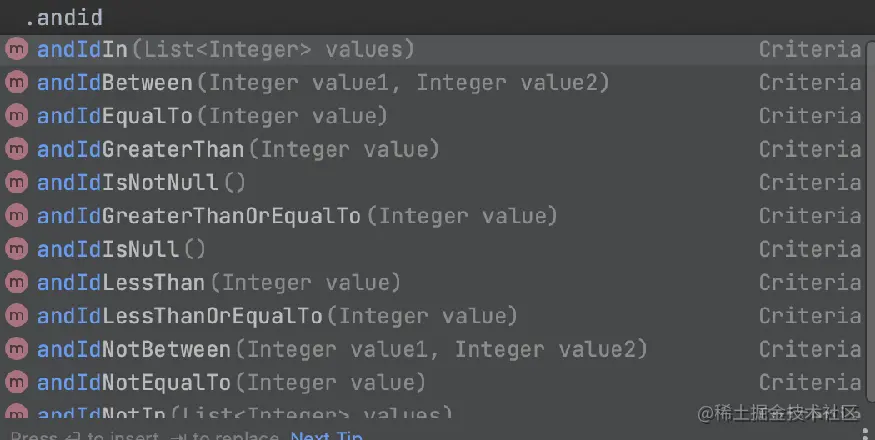The image size is (875, 440).
Task: Click method icon beside andIdLessThan
Action: click(x=16, y=282)
